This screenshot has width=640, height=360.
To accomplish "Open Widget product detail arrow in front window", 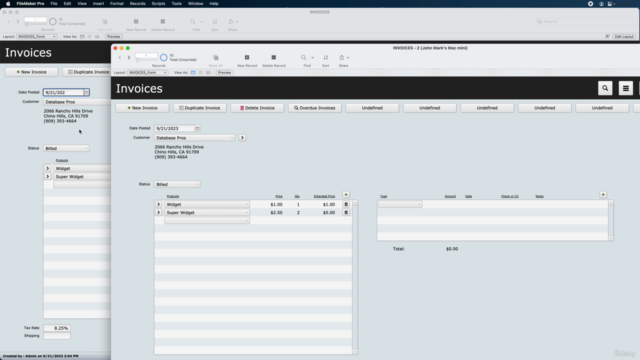I will tap(159, 204).
